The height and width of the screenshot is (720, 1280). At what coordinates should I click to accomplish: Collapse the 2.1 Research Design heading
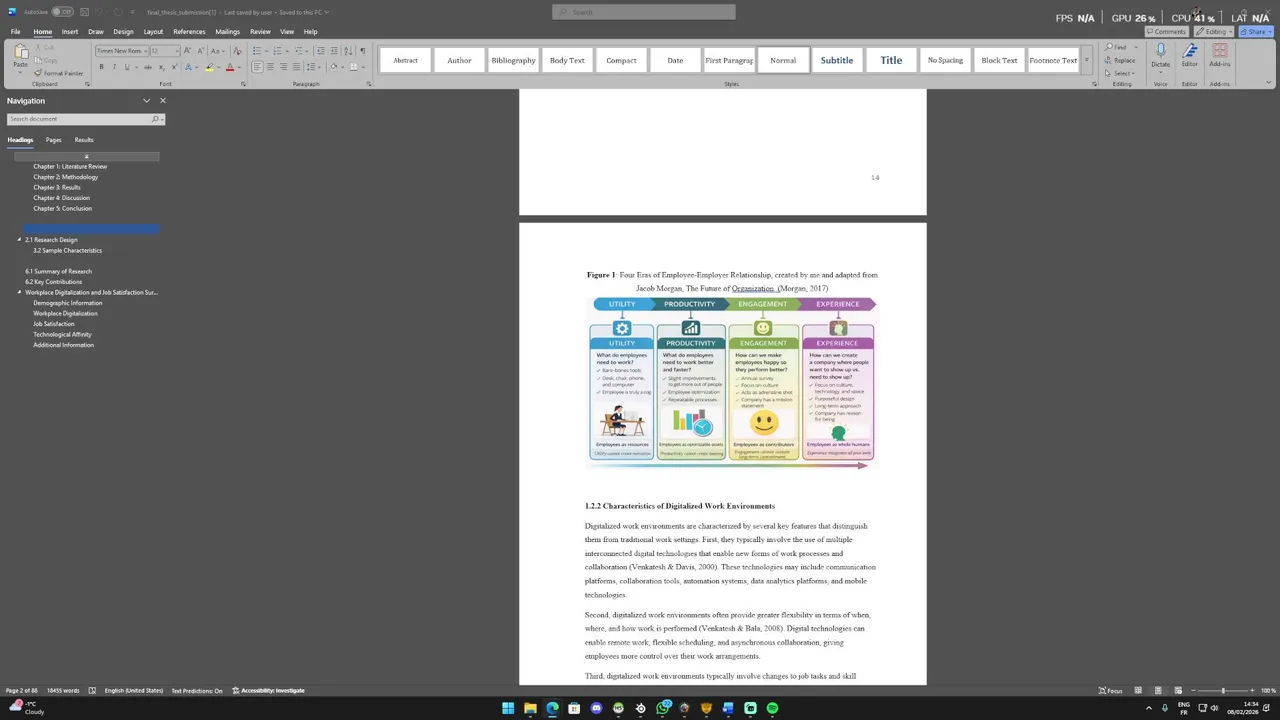(19, 240)
